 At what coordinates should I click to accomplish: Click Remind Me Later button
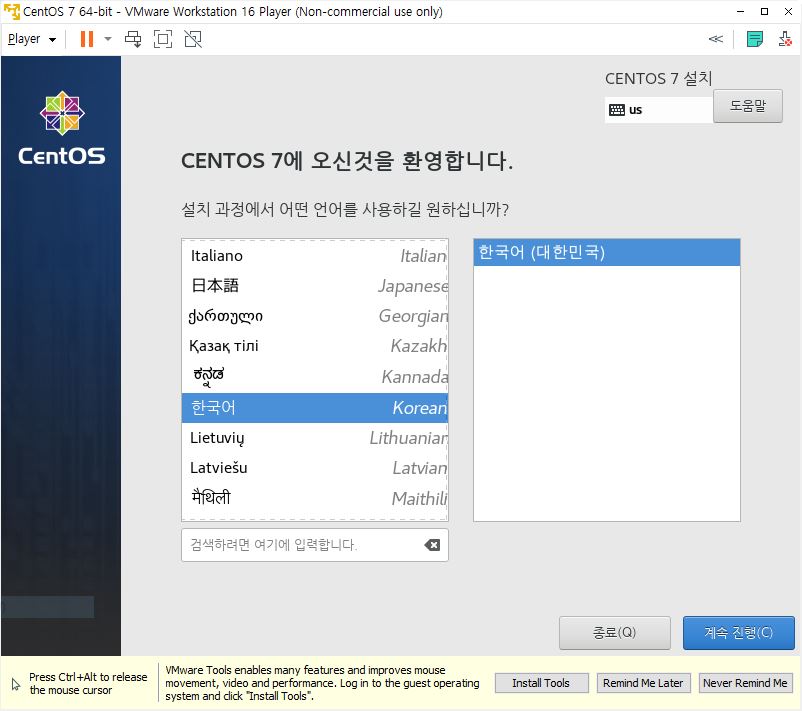(x=643, y=683)
